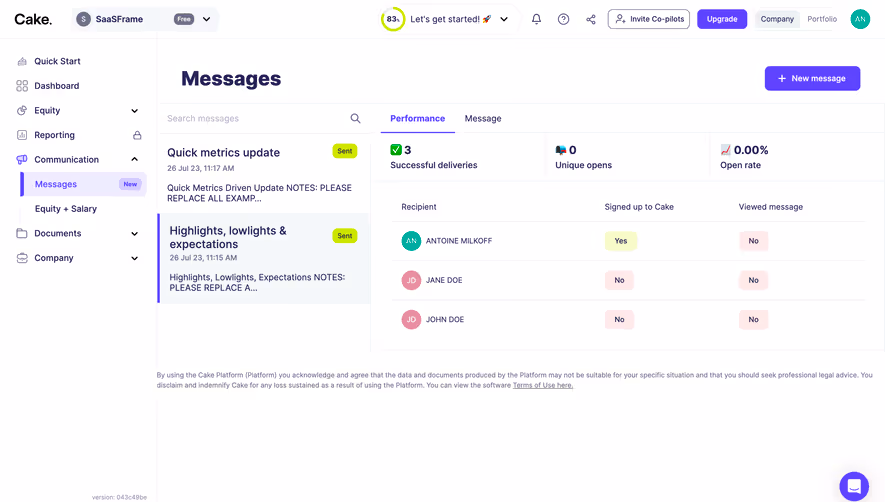Click the Upgrade button

722,19
